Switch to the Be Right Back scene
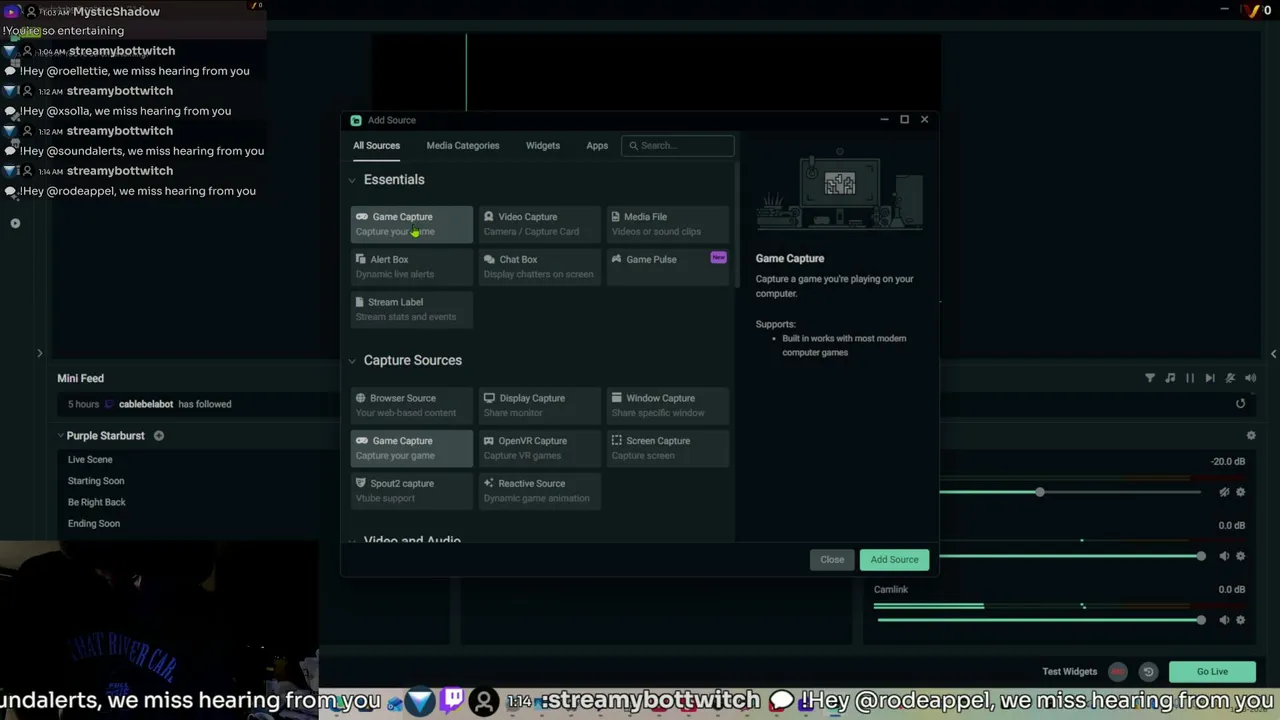The width and height of the screenshot is (1280, 720). point(97,502)
